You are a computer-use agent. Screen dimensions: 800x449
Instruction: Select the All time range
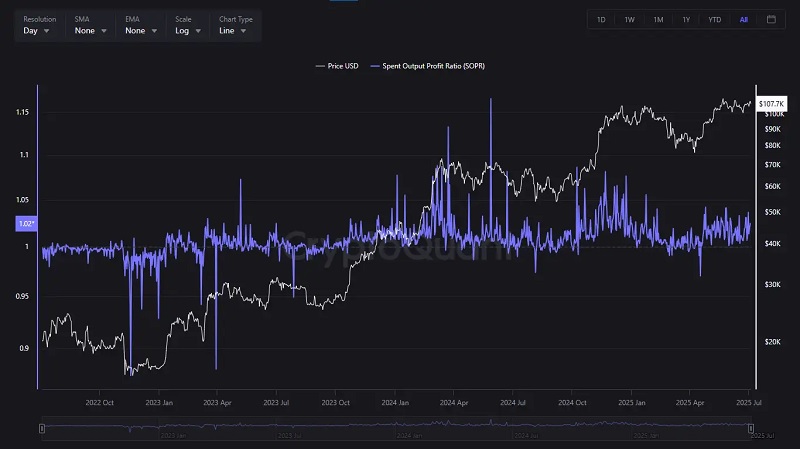[743, 19]
